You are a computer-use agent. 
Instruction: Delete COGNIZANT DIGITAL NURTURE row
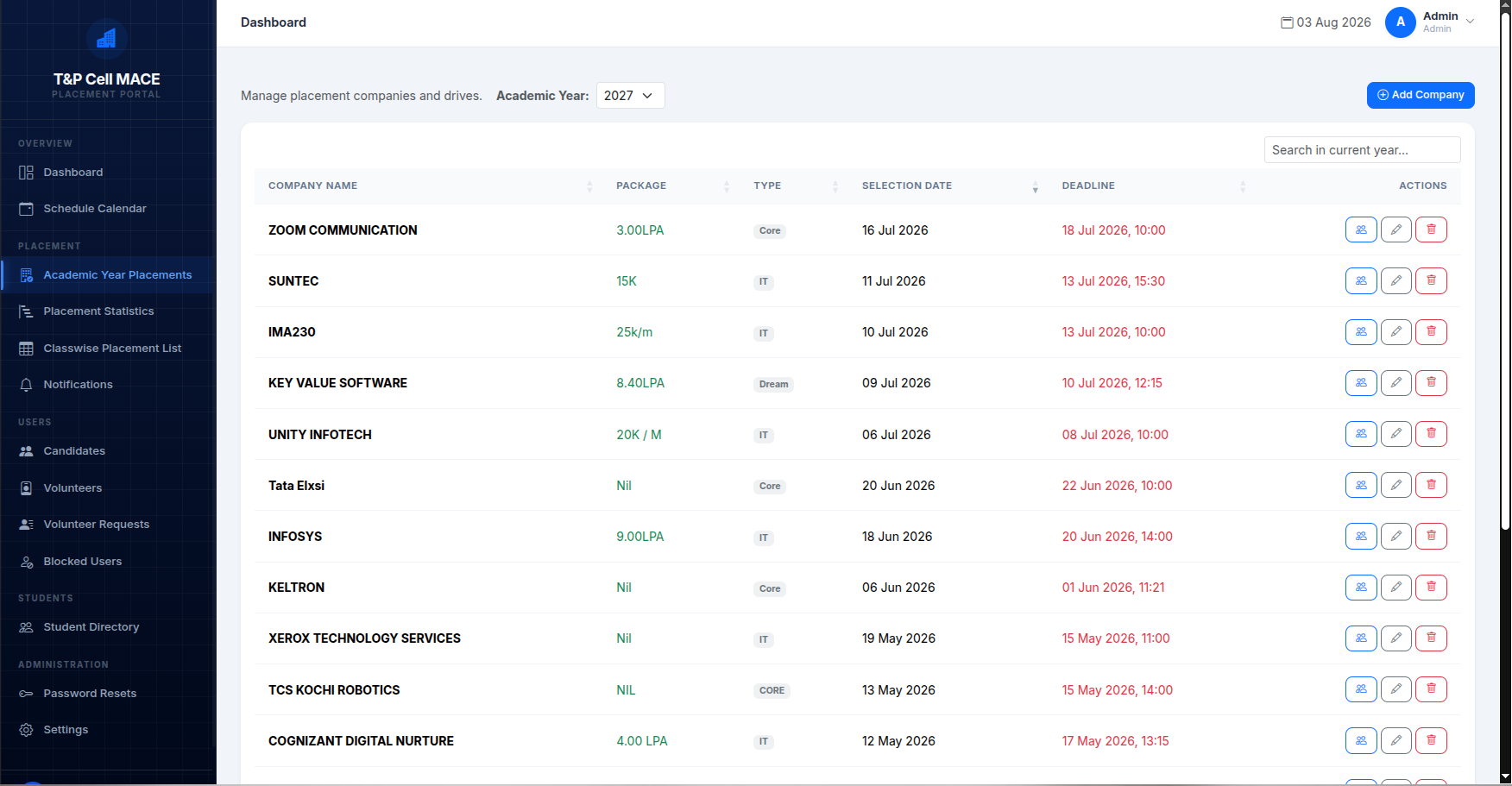click(1431, 740)
